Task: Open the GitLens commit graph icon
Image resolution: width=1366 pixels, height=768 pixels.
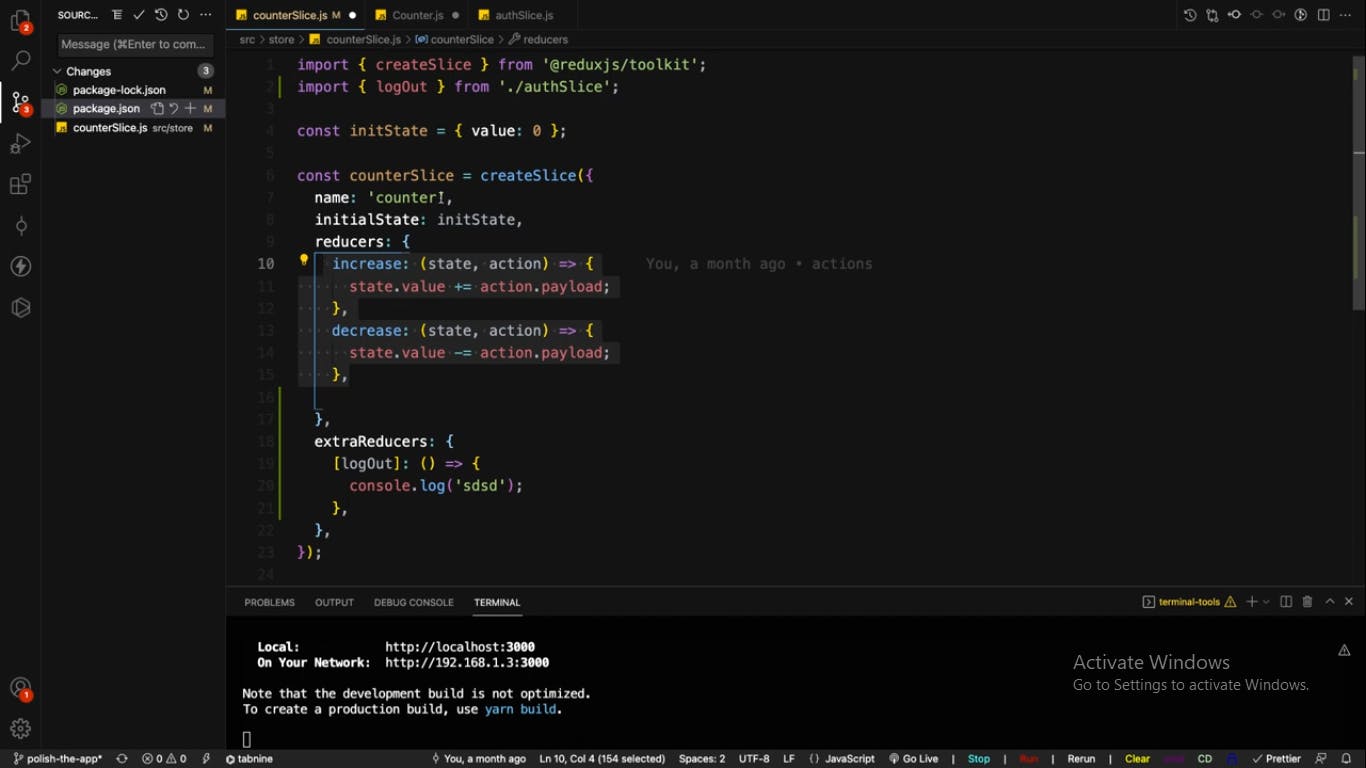Action: (20, 226)
